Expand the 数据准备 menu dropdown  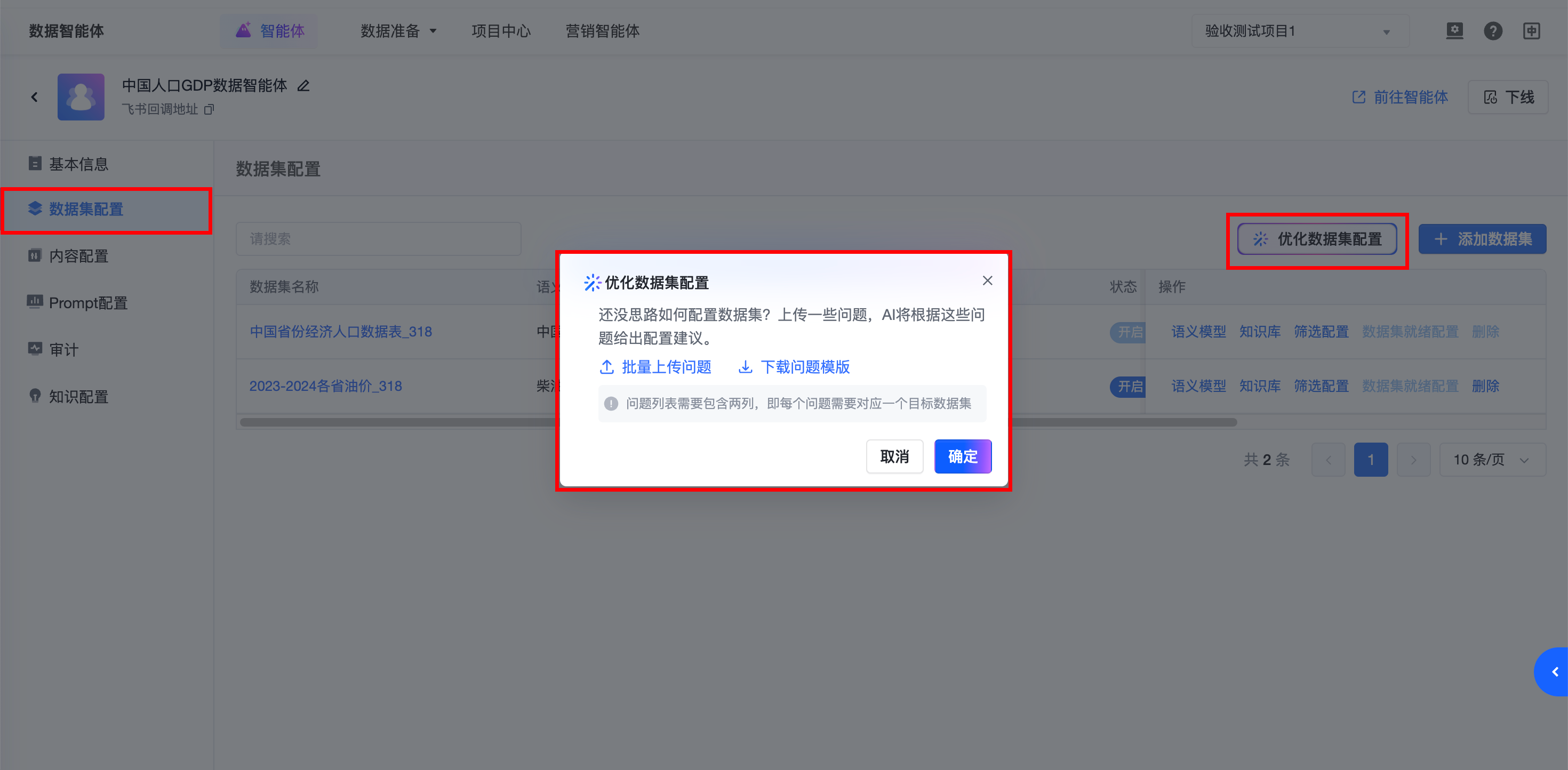point(399,31)
